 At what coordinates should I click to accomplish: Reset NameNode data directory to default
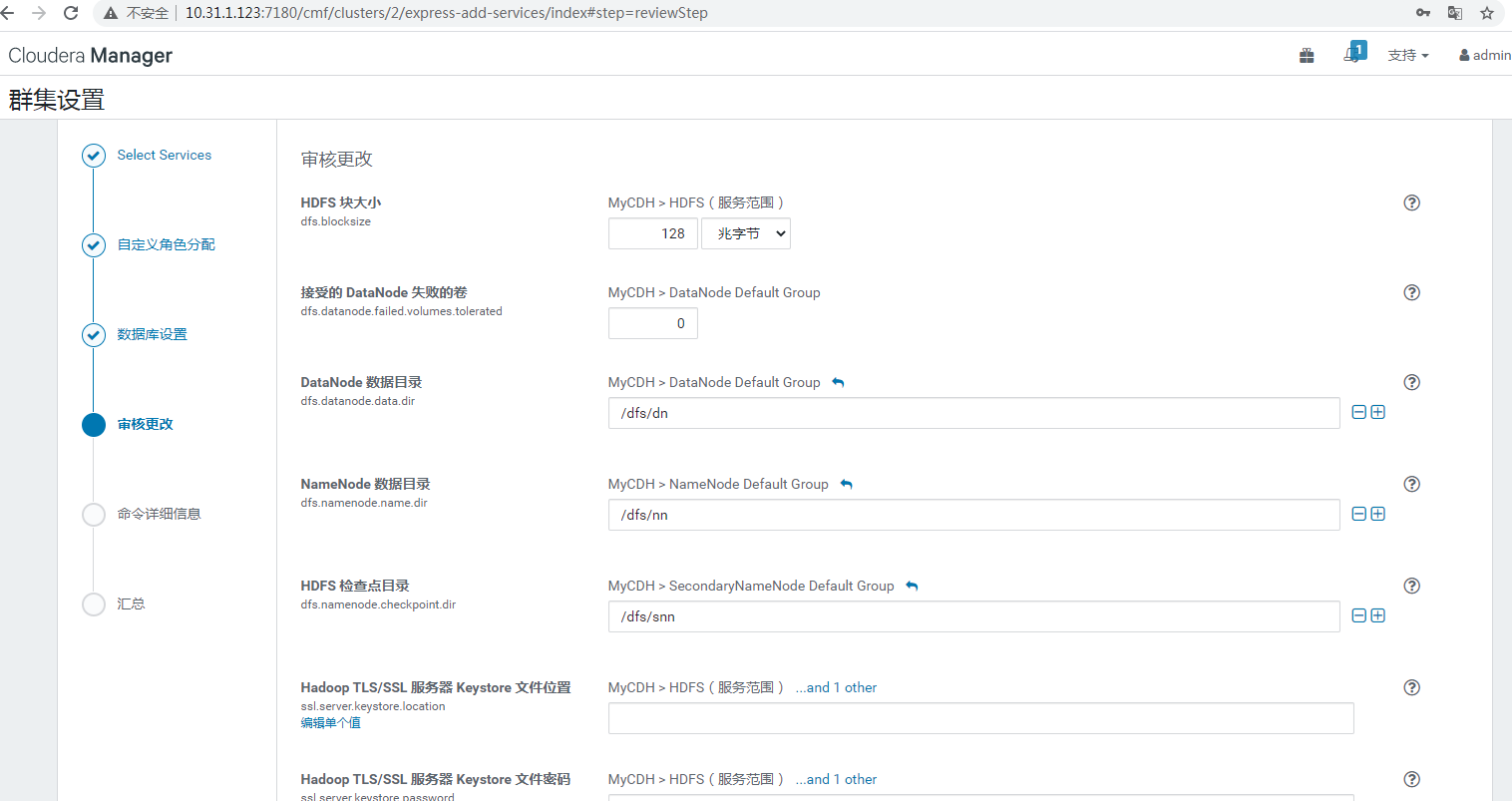pos(846,484)
